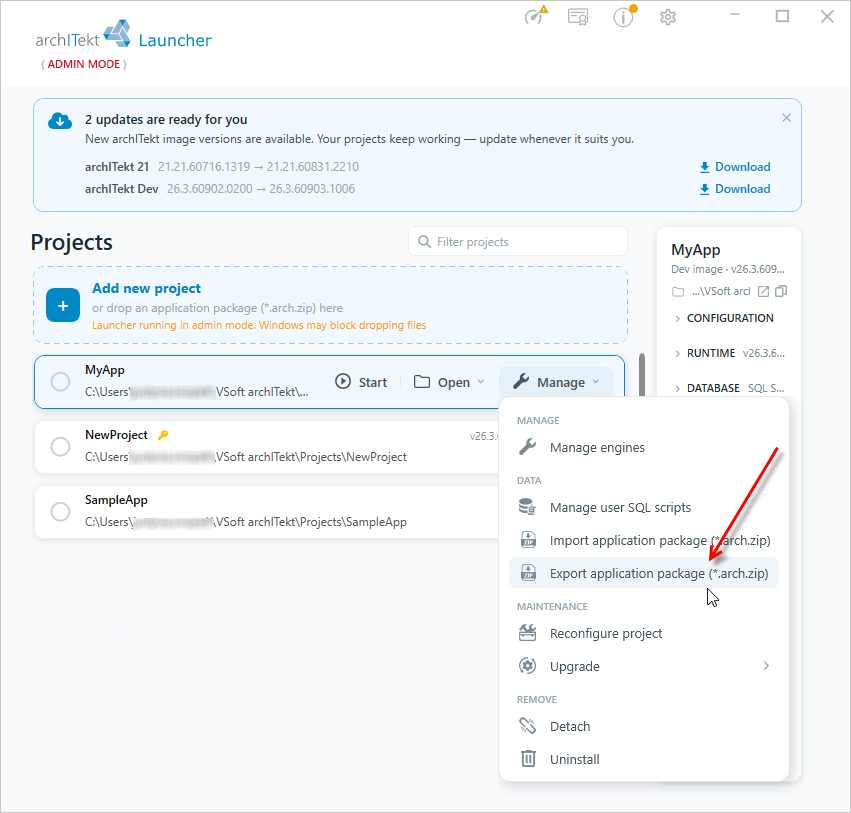
Task: Download the archITekt Dev update
Action: [x=735, y=189]
